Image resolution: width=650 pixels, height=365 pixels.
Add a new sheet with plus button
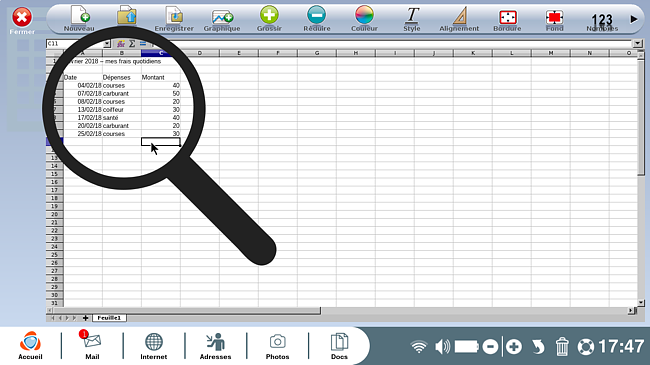point(85,318)
